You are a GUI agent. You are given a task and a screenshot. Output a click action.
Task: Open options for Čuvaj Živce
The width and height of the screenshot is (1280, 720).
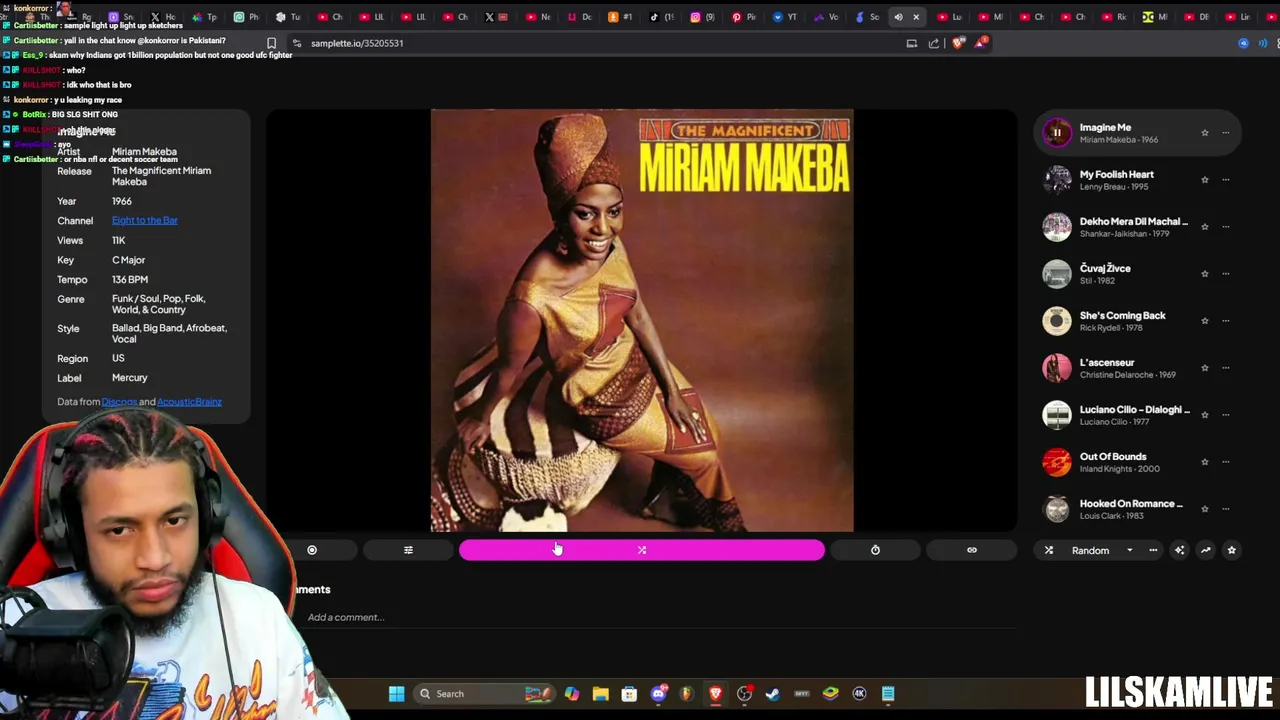pyautogui.click(x=1226, y=274)
